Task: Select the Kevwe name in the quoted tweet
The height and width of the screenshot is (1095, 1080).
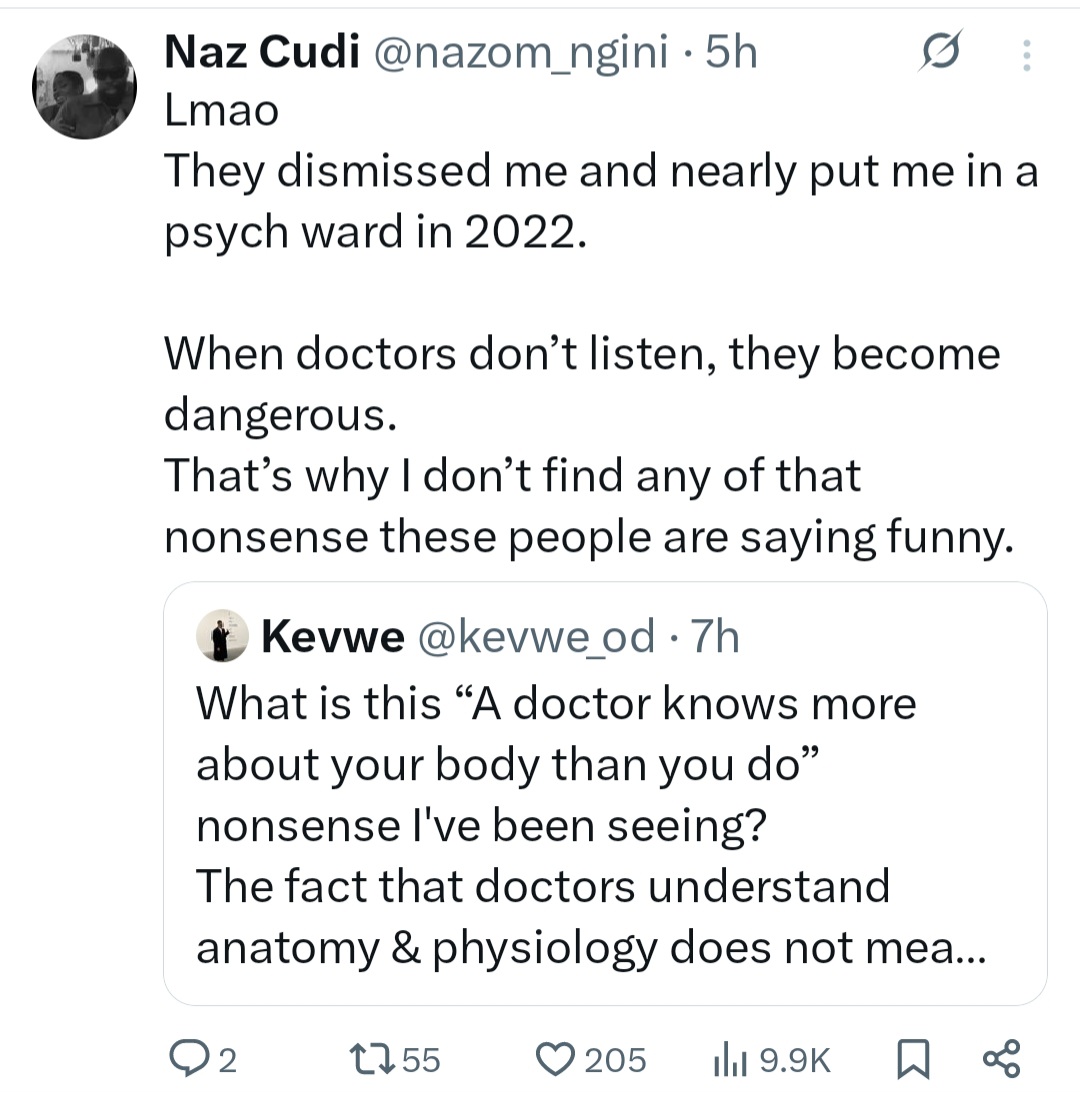Action: tap(332, 636)
